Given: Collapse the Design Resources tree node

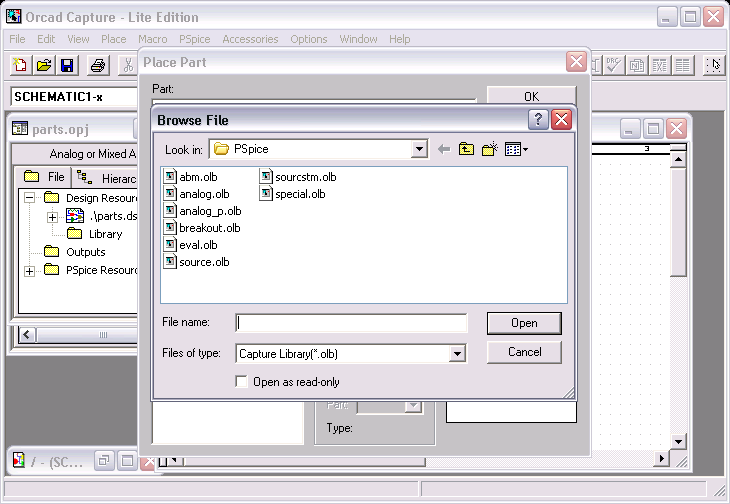Looking at the screenshot, I should coord(29,198).
